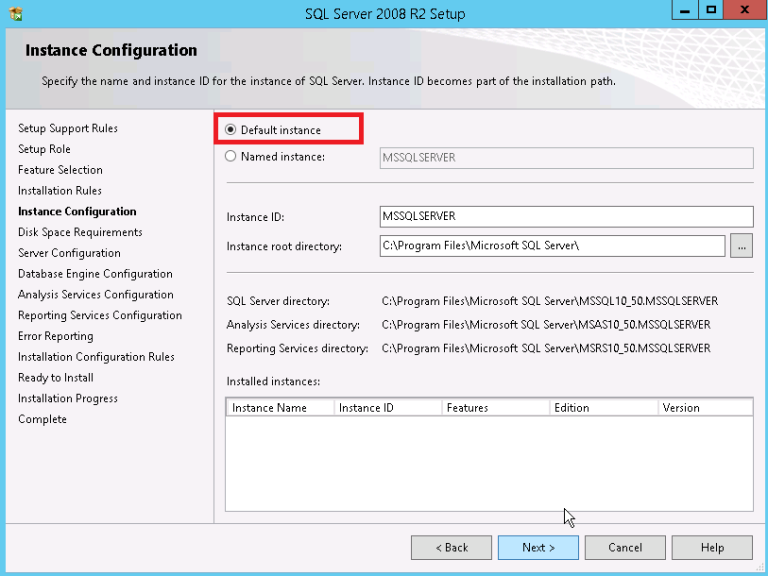Click the SQL Server setup title icon

16,14
